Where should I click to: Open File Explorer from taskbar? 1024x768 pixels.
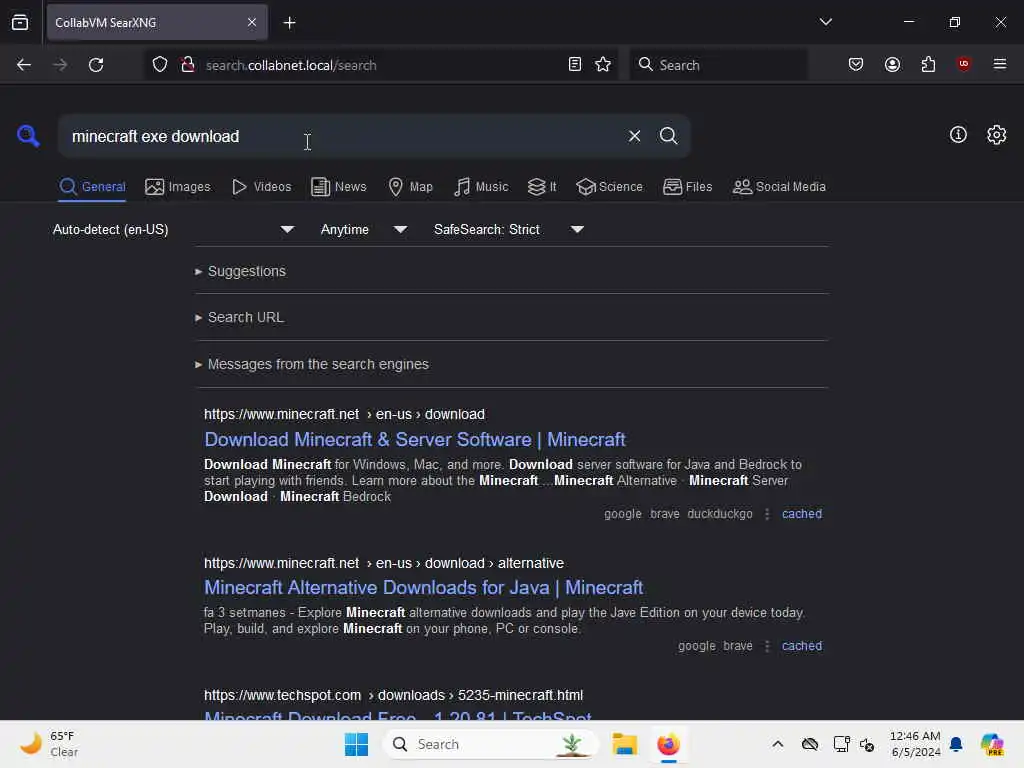(x=624, y=744)
